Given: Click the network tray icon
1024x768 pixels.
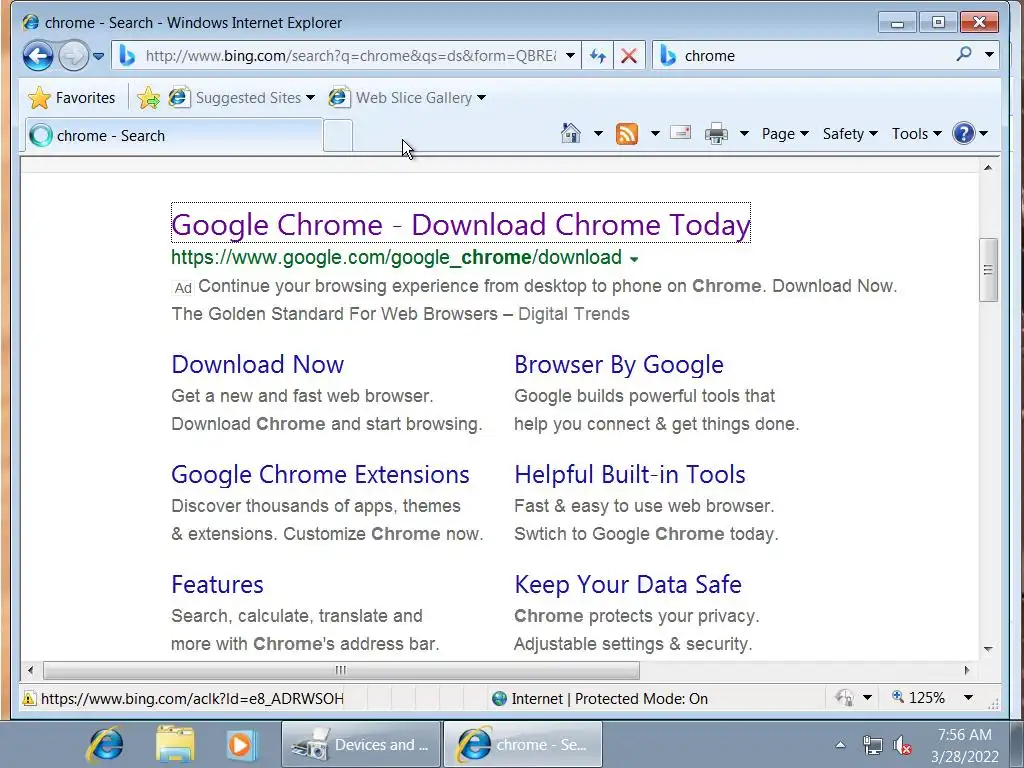Looking at the screenshot, I should tap(872, 745).
